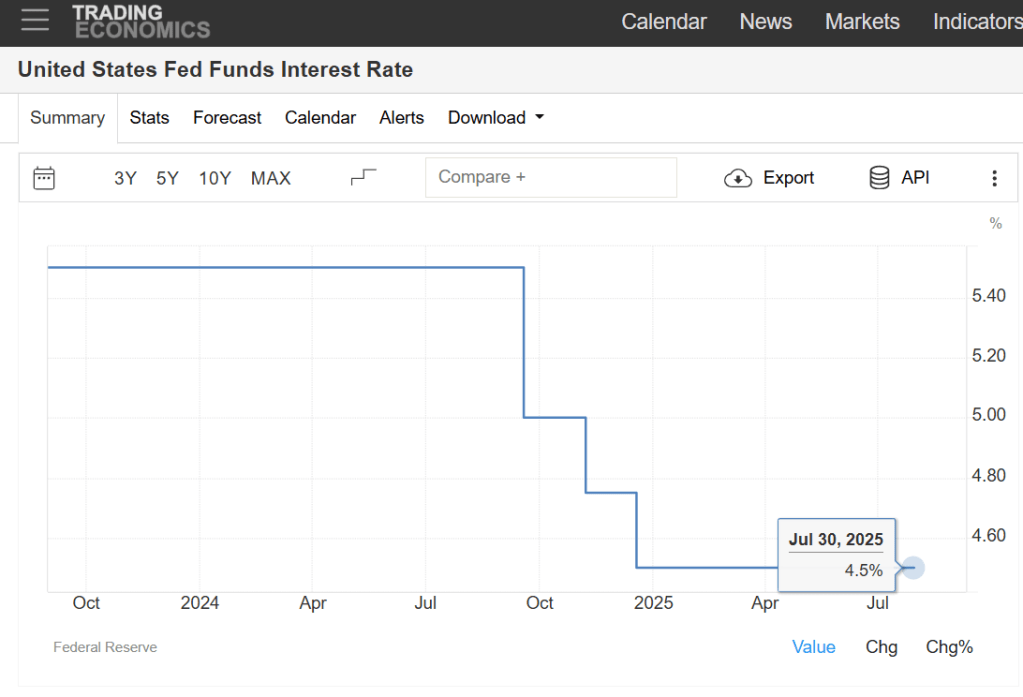The width and height of the screenshot is (1023, 697).
Task: Switch to the Stats tab
Action: click(x=149, y=118)
